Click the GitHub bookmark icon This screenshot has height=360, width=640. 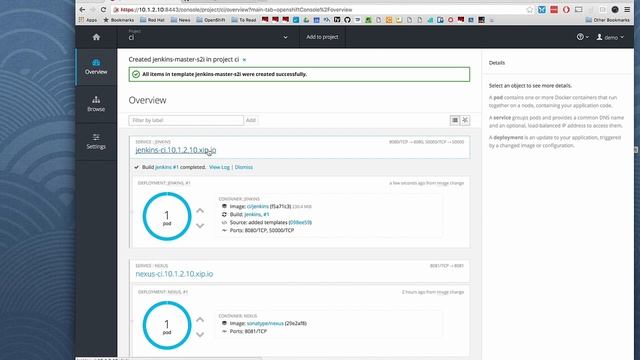tap(347, 20)
